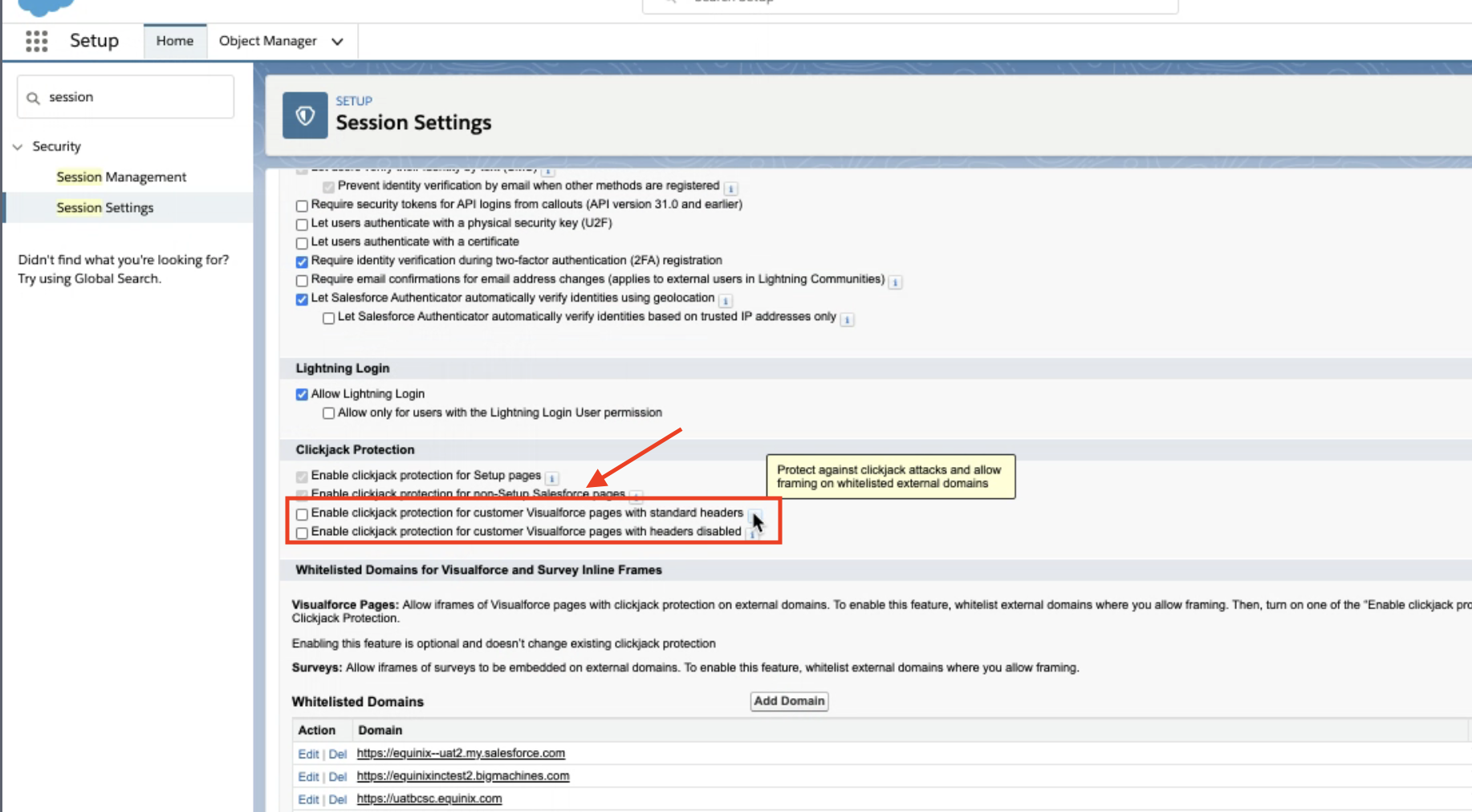Click the SETUP breadcrumb label
The width and height of the screenshot is (1472, 812).
pyautogui.click(x=354, y=101)
